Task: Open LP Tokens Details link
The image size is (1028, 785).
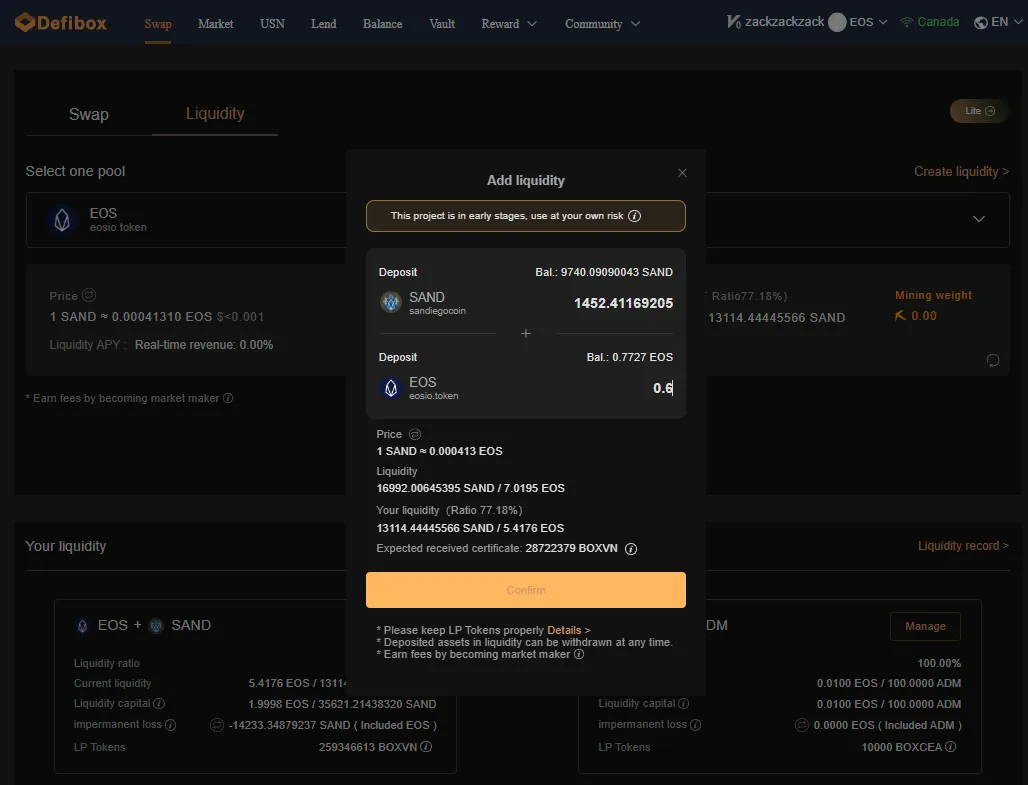Action: click(568, 630)
